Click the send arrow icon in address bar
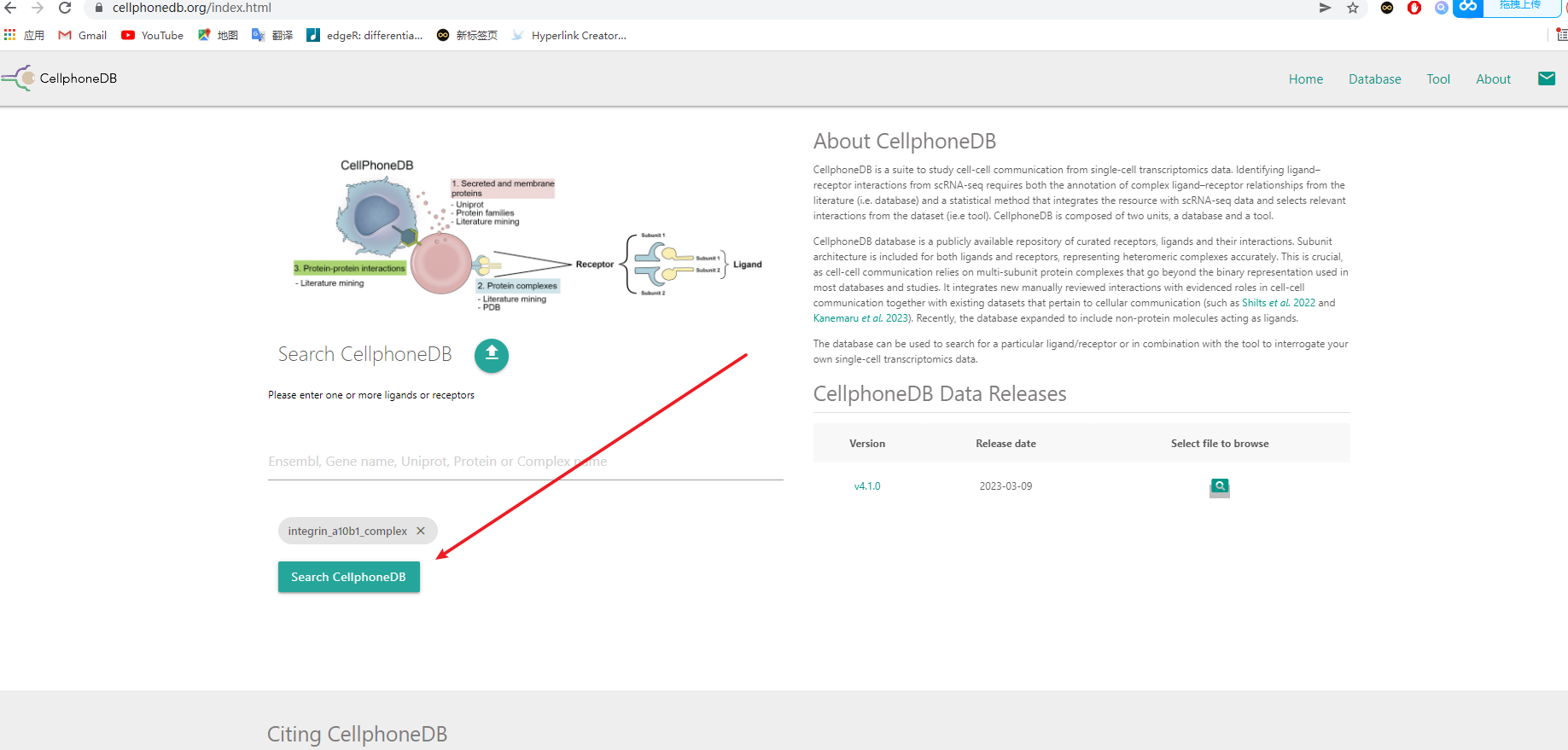1568x750 pixels. pyautogui.click(x=1325, y=8)
